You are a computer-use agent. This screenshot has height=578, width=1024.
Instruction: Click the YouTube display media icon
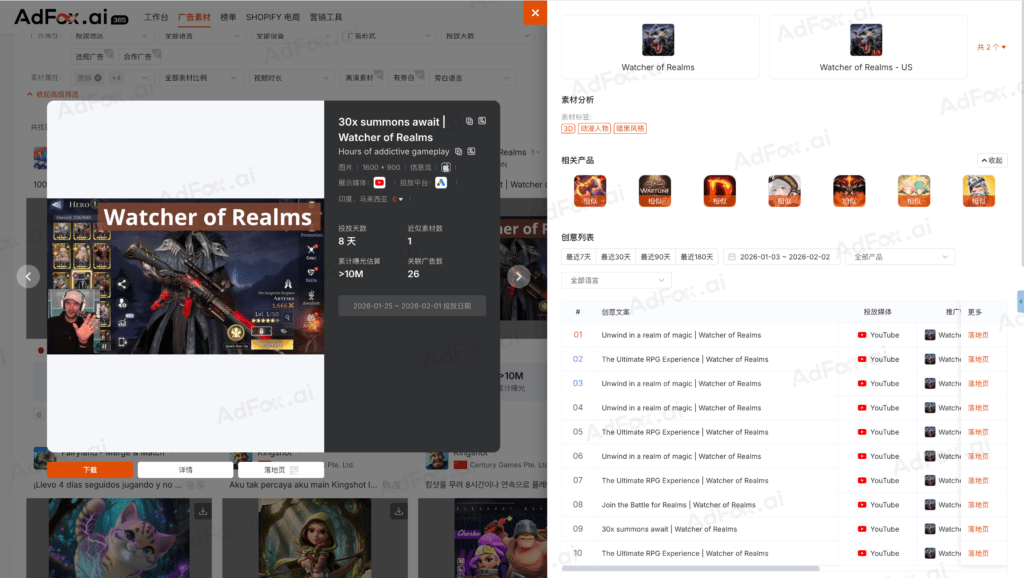click(x=379, y=183)
